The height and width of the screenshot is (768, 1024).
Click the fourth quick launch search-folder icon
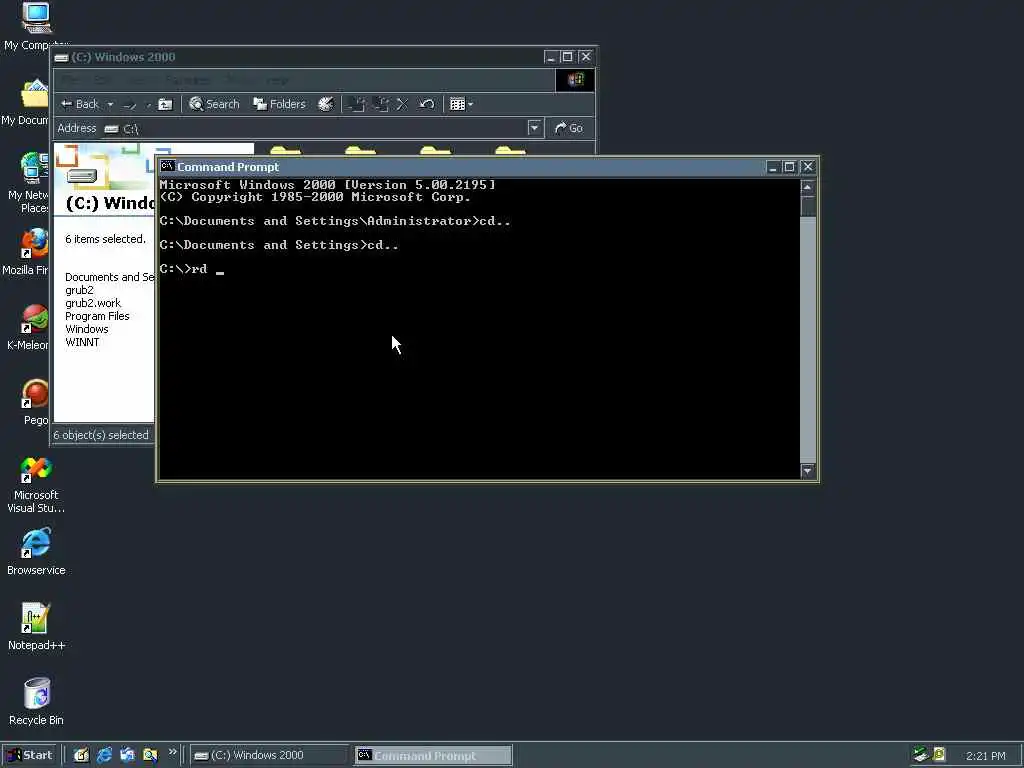pos(150,755)
